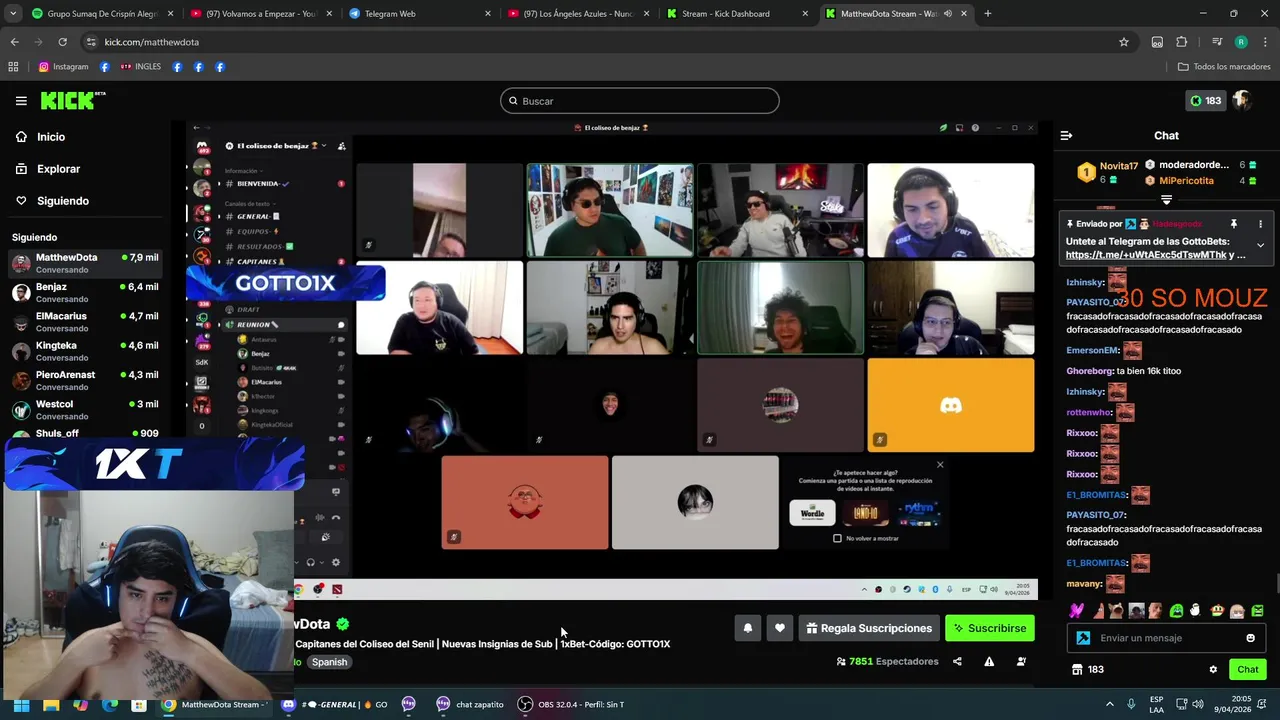Open ElMacarius channel in following list

point(85,321)
